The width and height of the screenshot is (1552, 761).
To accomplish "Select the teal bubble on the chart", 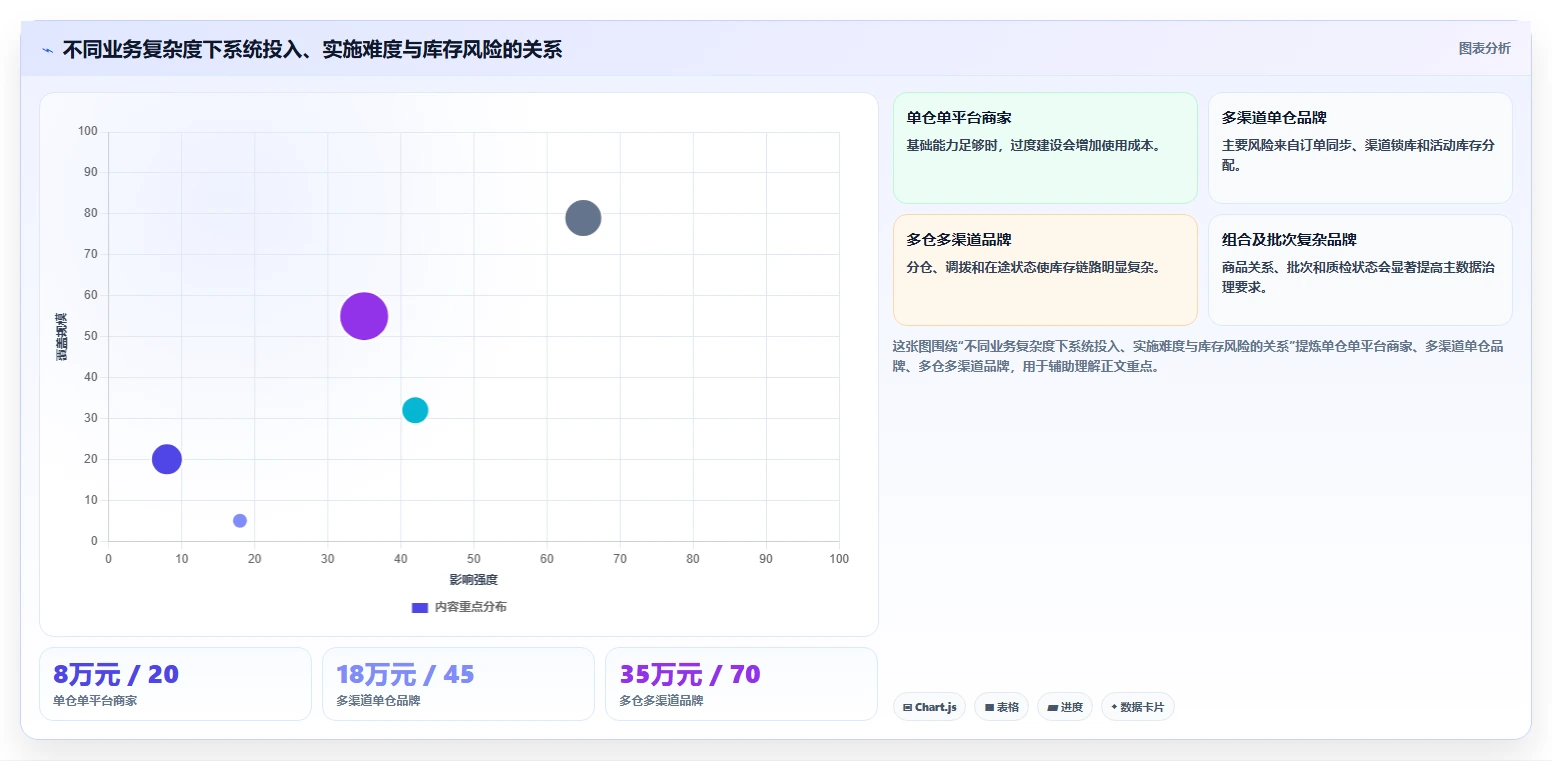I will tap(415, 410).
